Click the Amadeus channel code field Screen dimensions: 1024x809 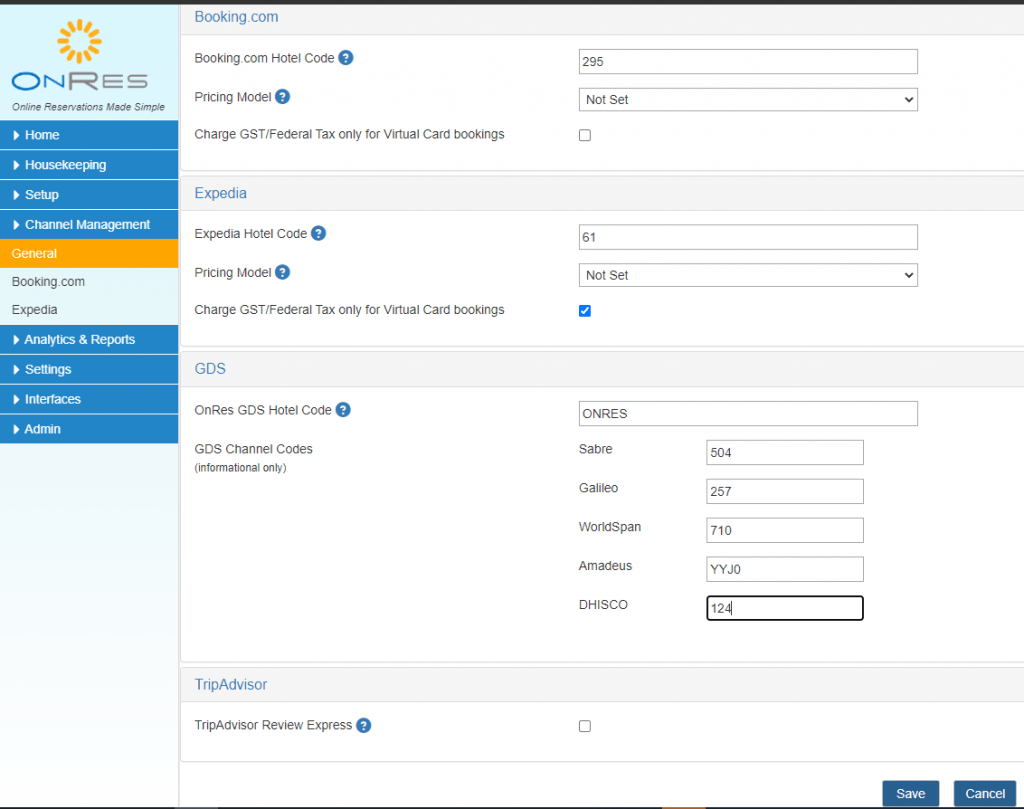tap(784, 569)
